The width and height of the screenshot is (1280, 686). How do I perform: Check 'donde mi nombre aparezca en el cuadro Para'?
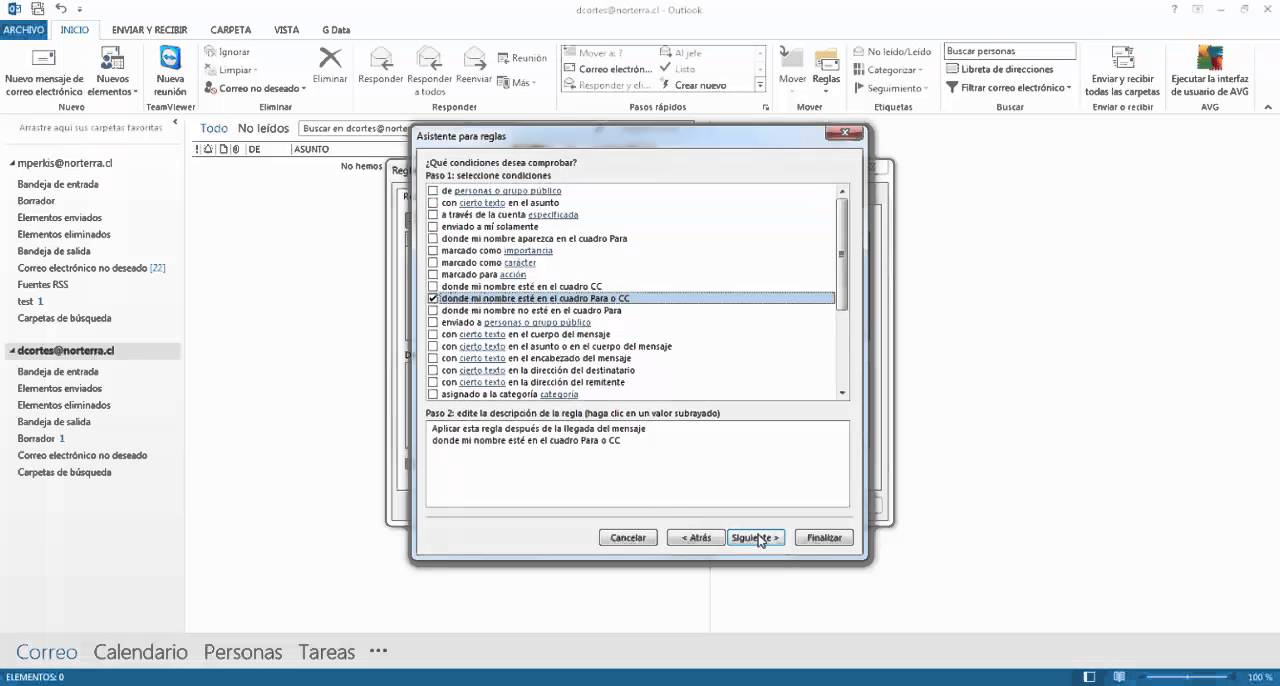tap(433, 239)
